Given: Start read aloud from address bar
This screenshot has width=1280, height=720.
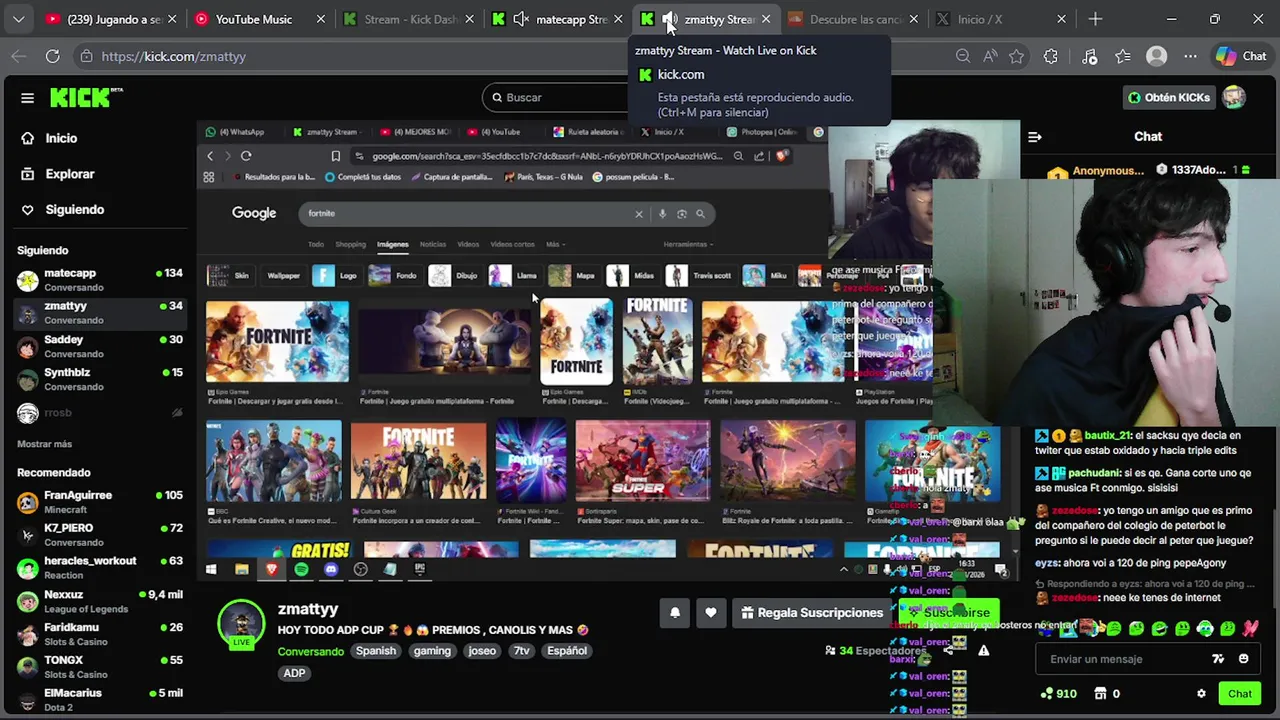Looking at the screenshot, I should pos(990,57).
